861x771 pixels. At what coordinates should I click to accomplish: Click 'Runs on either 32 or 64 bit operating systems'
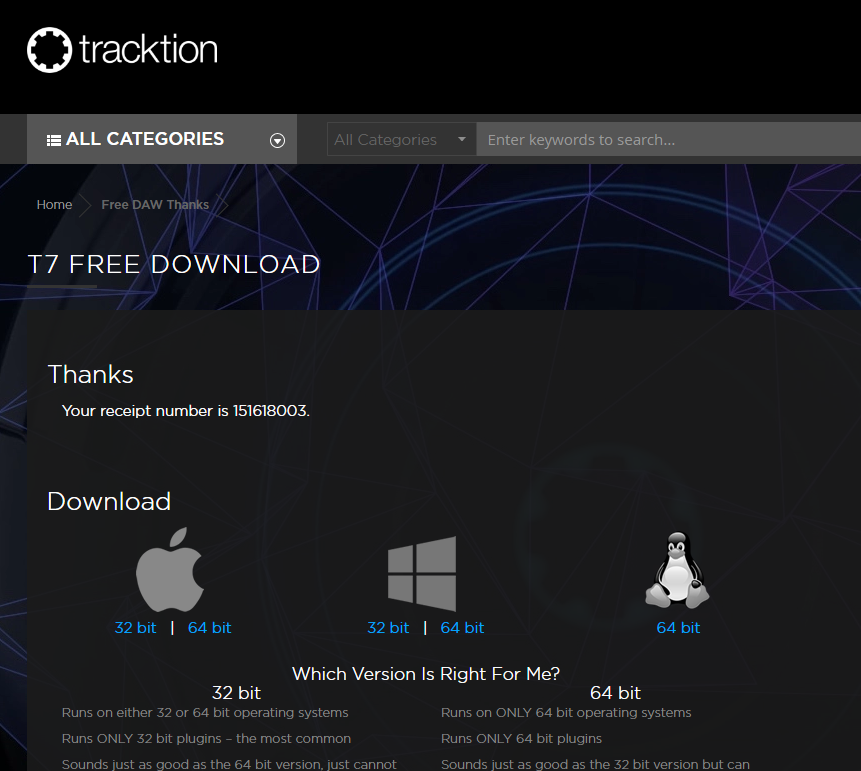(205, 713)
